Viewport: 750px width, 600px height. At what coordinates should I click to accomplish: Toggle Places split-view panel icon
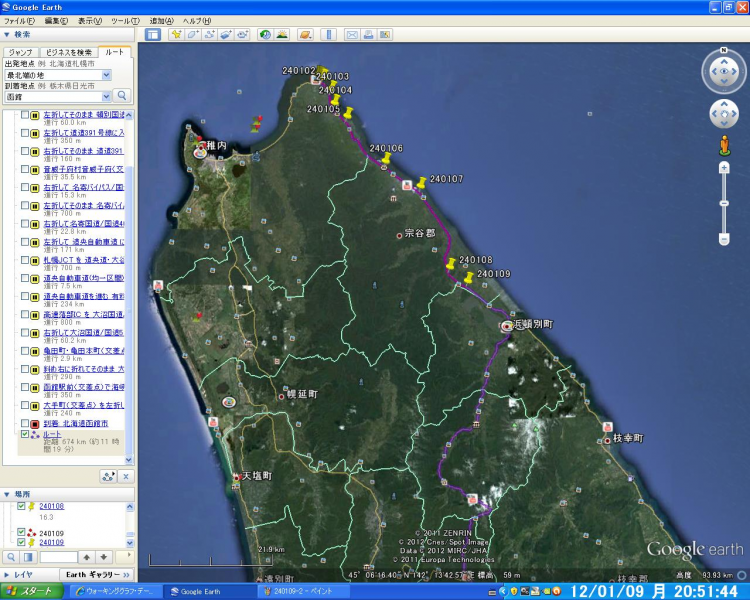tap(28, 557)
